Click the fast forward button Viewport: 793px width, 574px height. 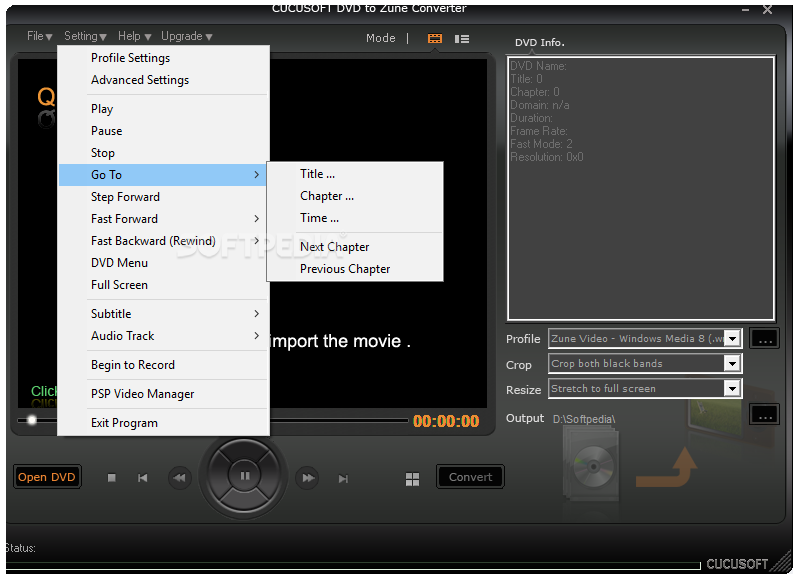coord(307,478)
